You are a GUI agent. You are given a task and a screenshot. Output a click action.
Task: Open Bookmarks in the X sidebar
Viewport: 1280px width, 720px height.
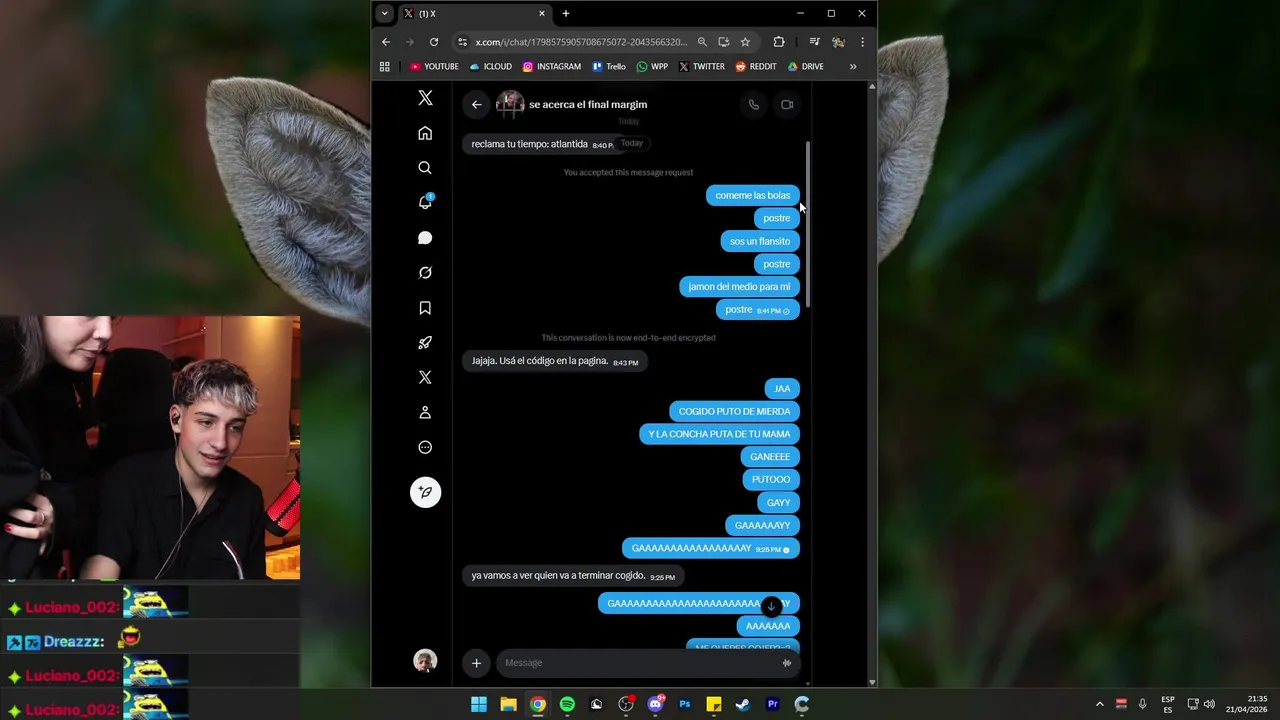(425, 308)
